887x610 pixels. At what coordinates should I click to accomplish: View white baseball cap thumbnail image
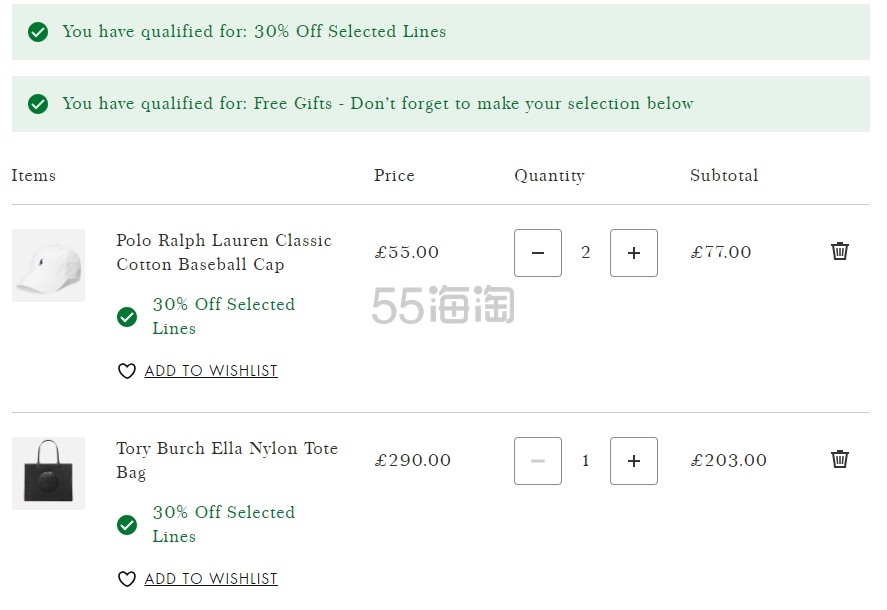49,265
